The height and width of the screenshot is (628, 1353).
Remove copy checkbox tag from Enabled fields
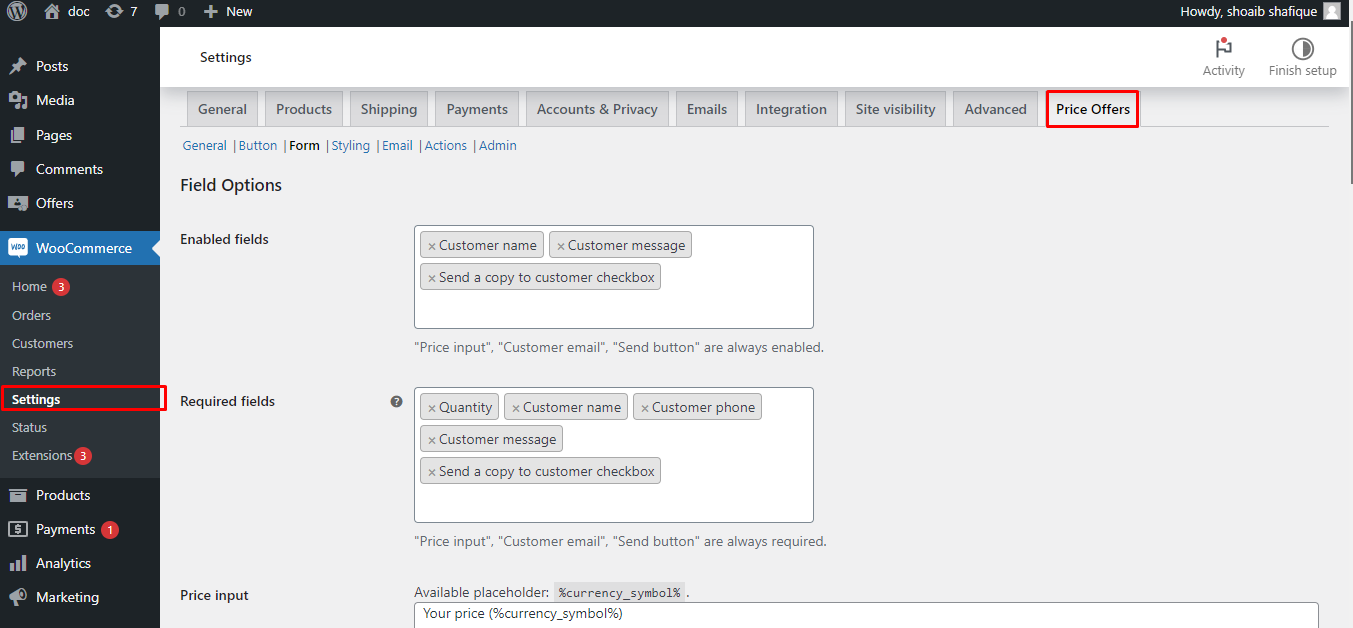click(x=432, y=278)
